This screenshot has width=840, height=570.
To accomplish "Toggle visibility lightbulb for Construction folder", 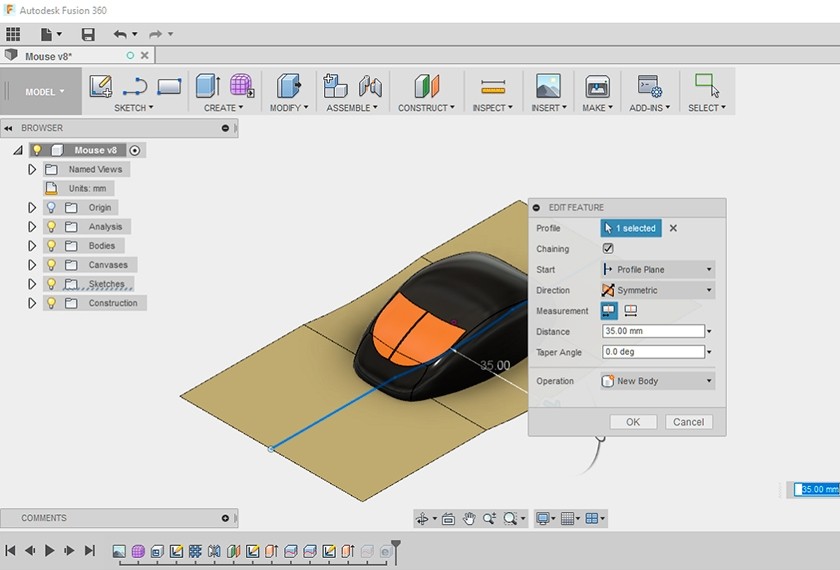I will (51, 303).
